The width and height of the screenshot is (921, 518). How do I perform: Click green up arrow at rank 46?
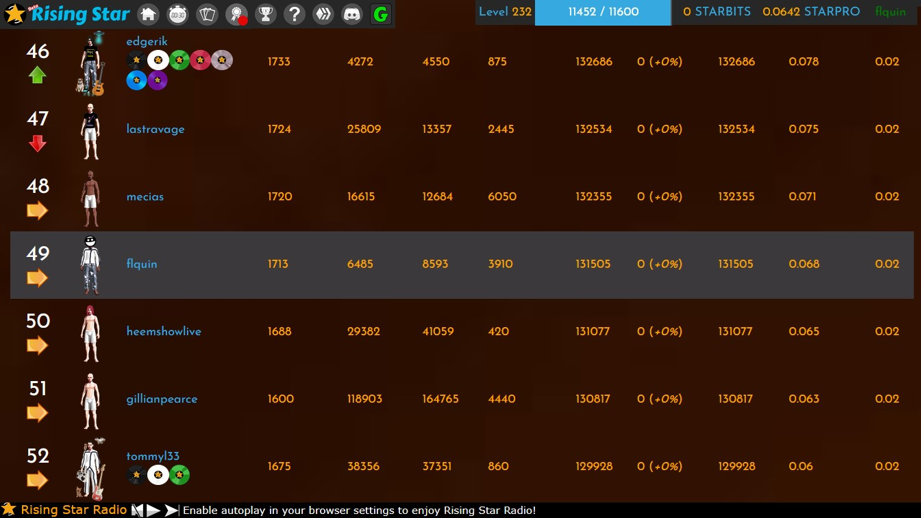[x=38, y=75]
